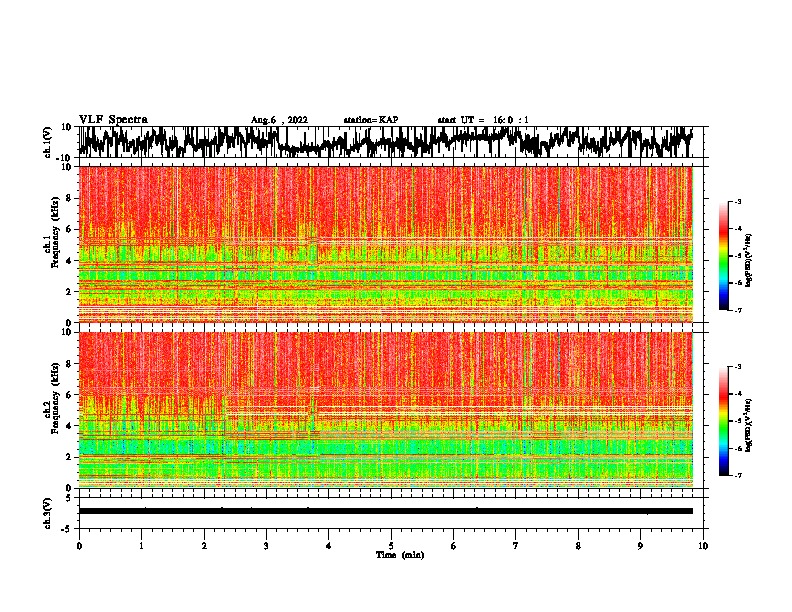Click the 'Time (min)' axis title
Image resolution: width=792 pixels, height=612 pixels.
pos(400,555)
